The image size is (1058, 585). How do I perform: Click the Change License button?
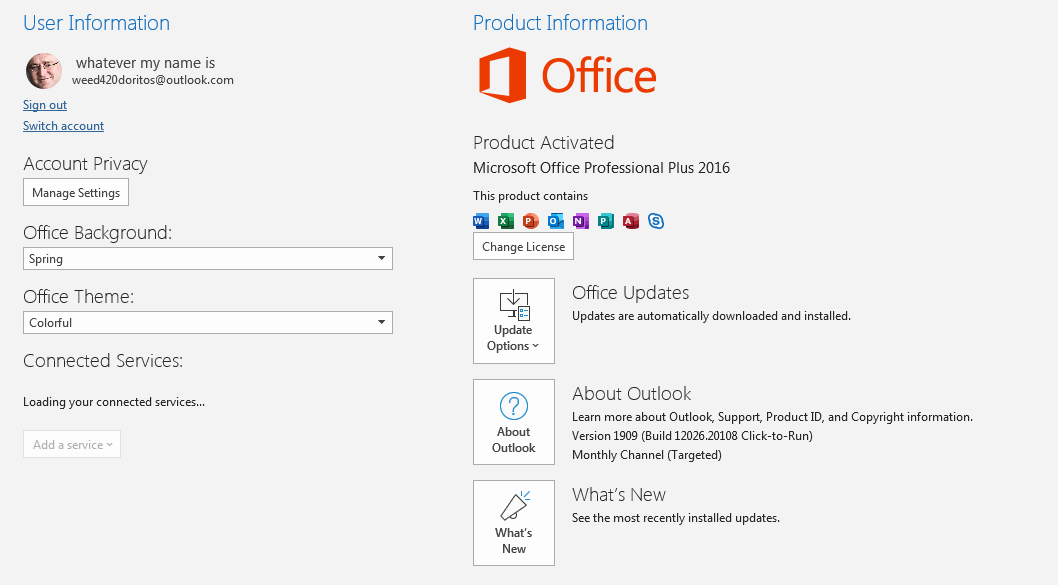524,246
